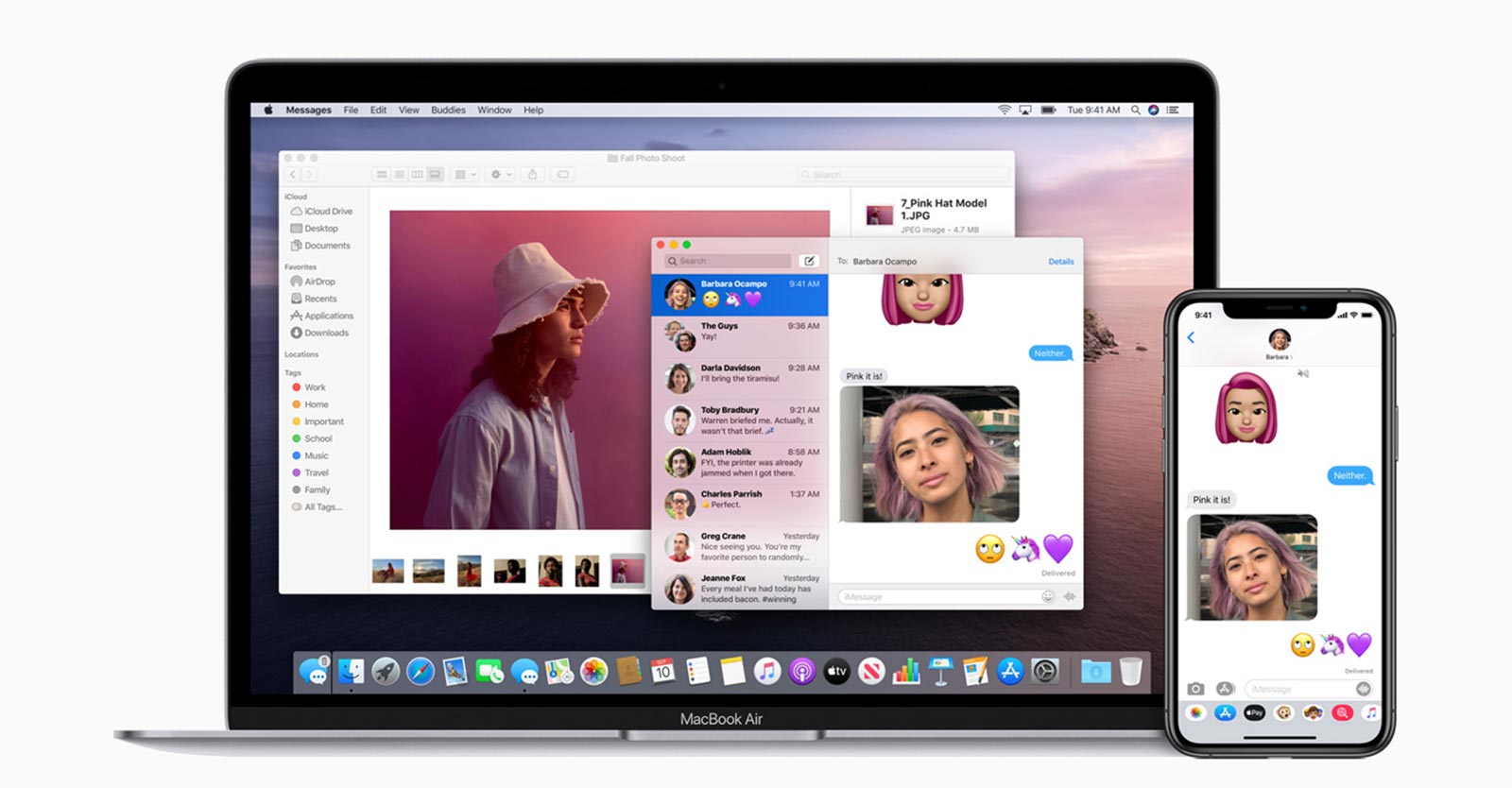
Task: Click the Details link in Messages
Action: click(1060, 262)
